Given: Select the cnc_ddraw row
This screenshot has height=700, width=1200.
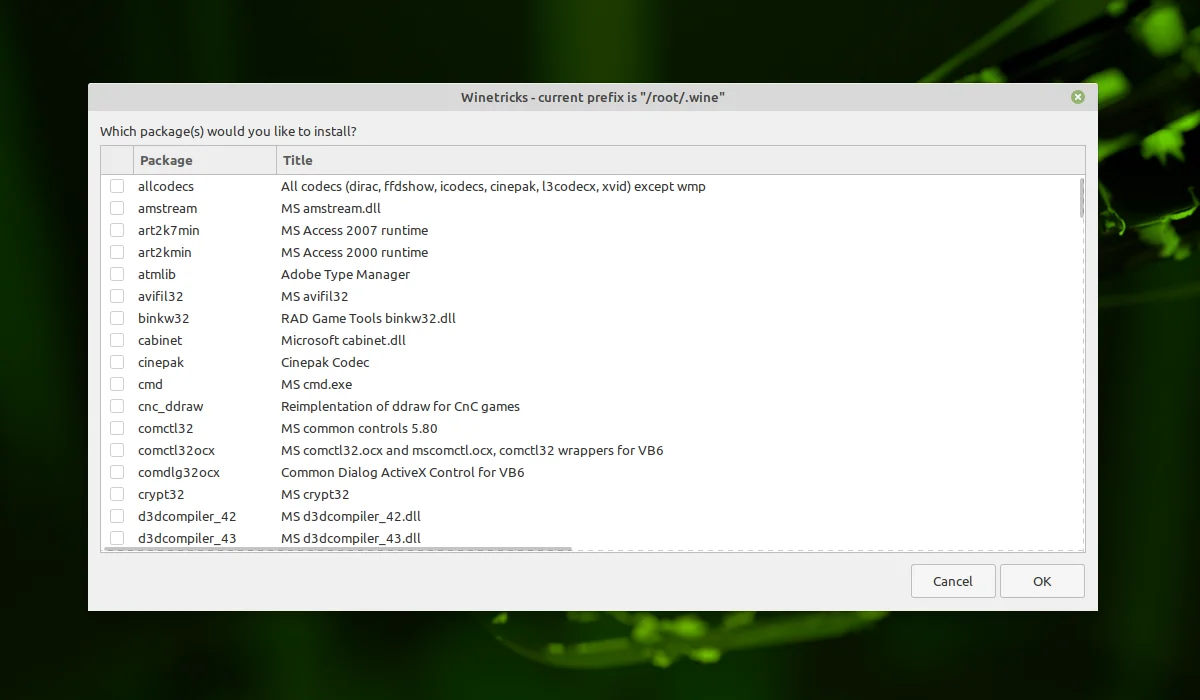Looking at the screenshot, I should click(x=592, y=406).
